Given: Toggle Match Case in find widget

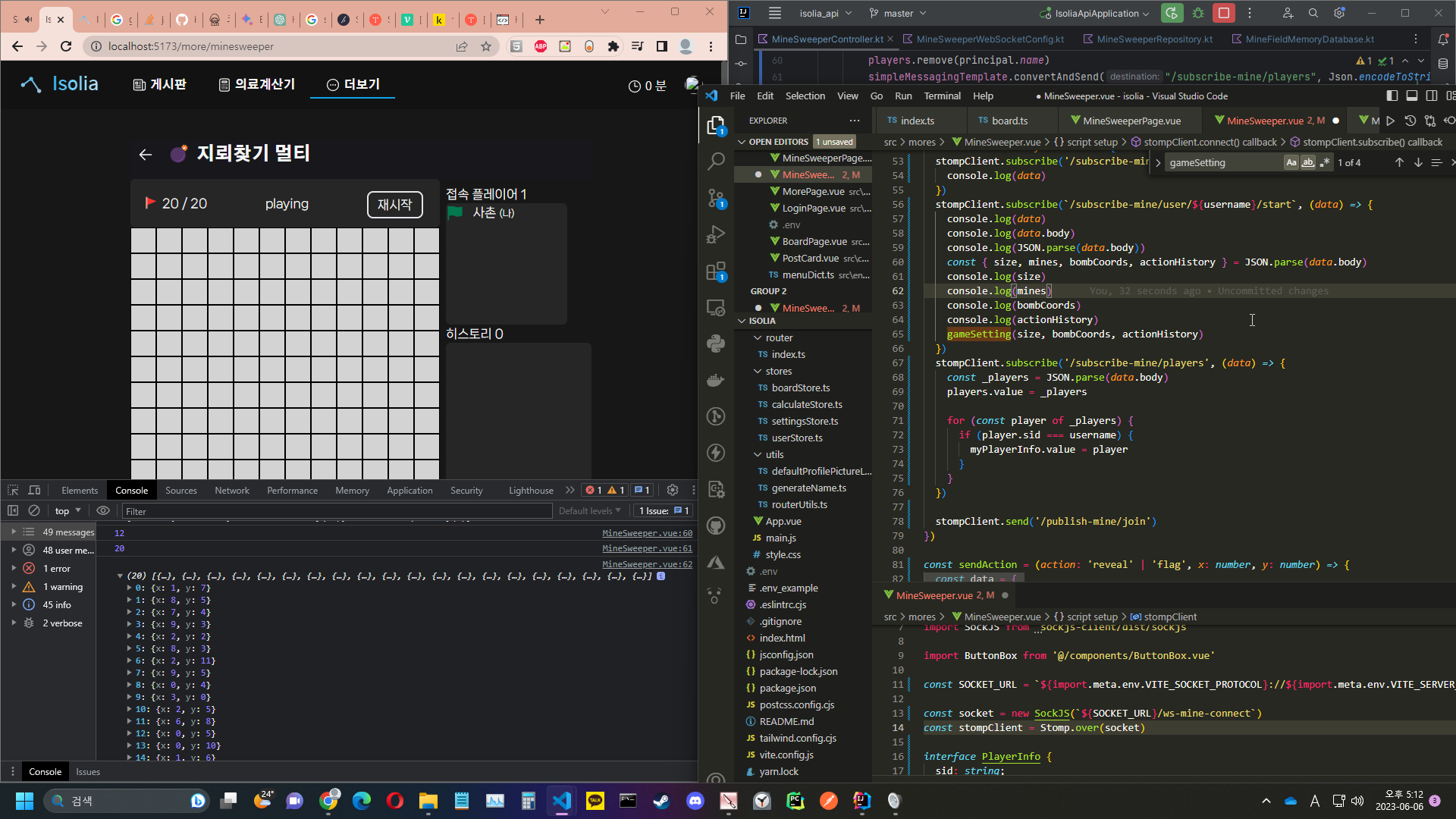Looking at the screenshot, I should 1291,162.
